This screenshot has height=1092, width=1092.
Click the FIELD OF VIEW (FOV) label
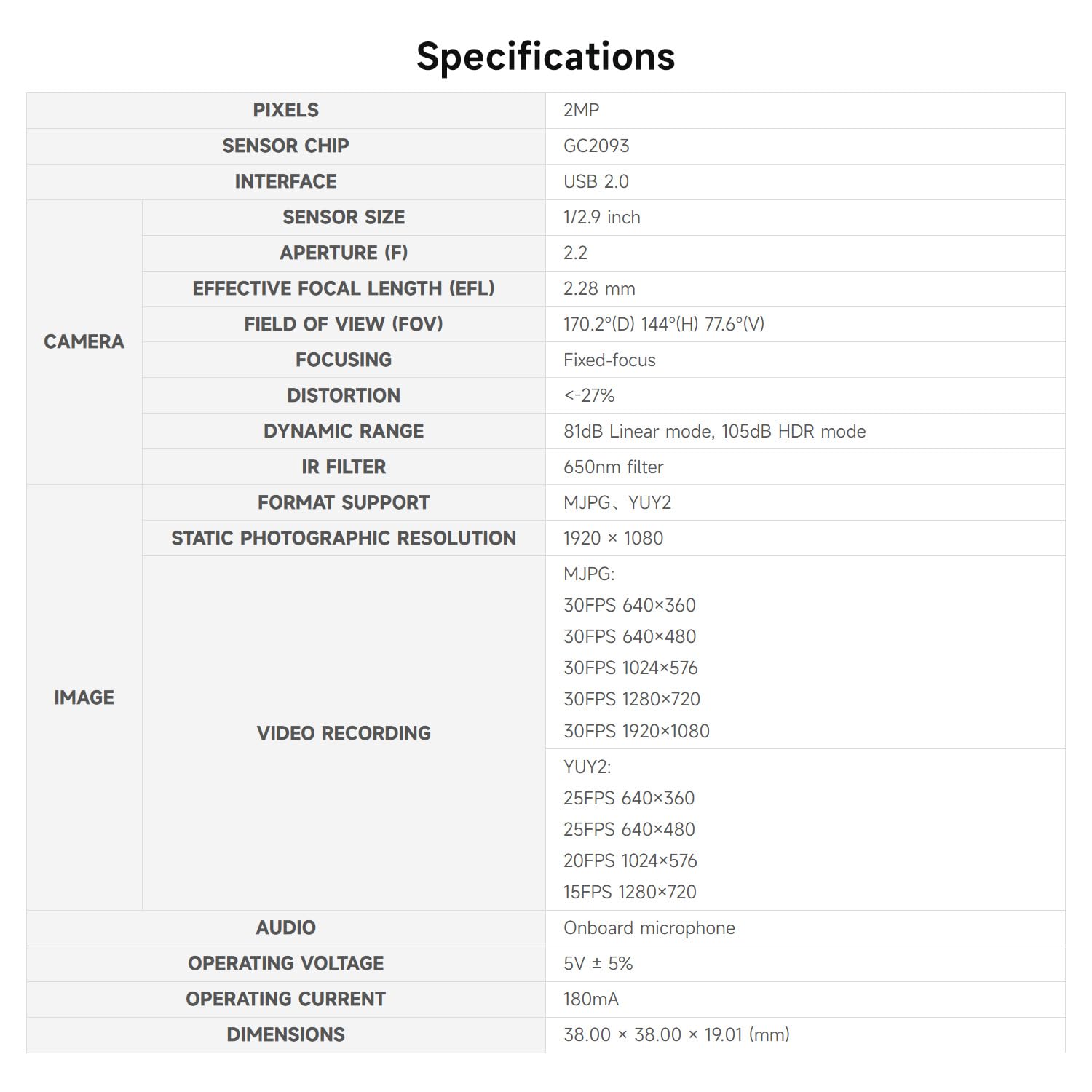[x=344, y=324]
